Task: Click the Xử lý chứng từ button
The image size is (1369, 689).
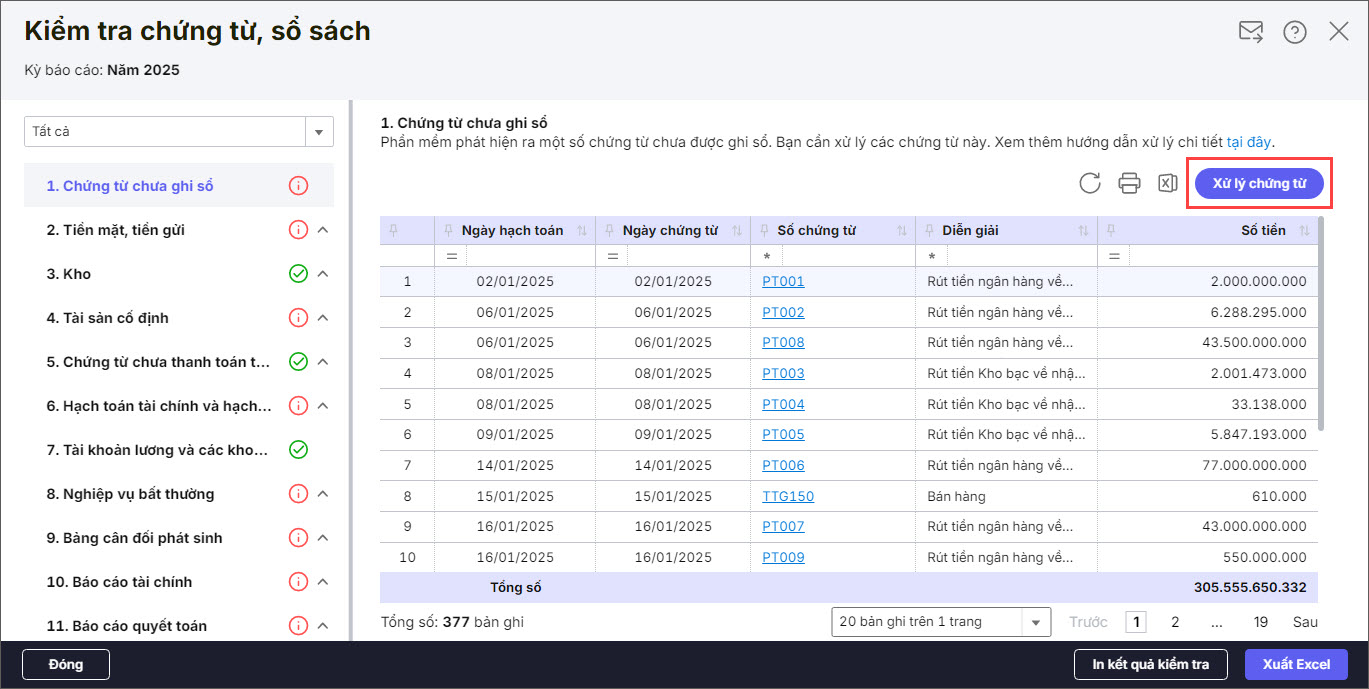Action: click(x=1259, y=184)
